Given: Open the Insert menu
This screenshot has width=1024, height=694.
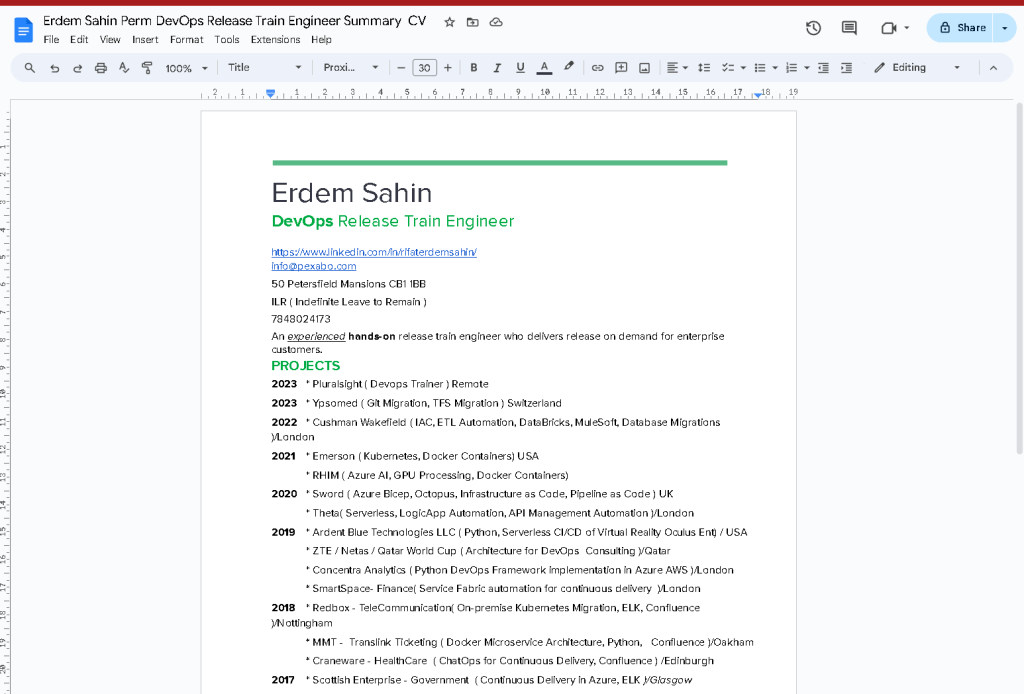Looking at the screenshot, I should [145, 40].
